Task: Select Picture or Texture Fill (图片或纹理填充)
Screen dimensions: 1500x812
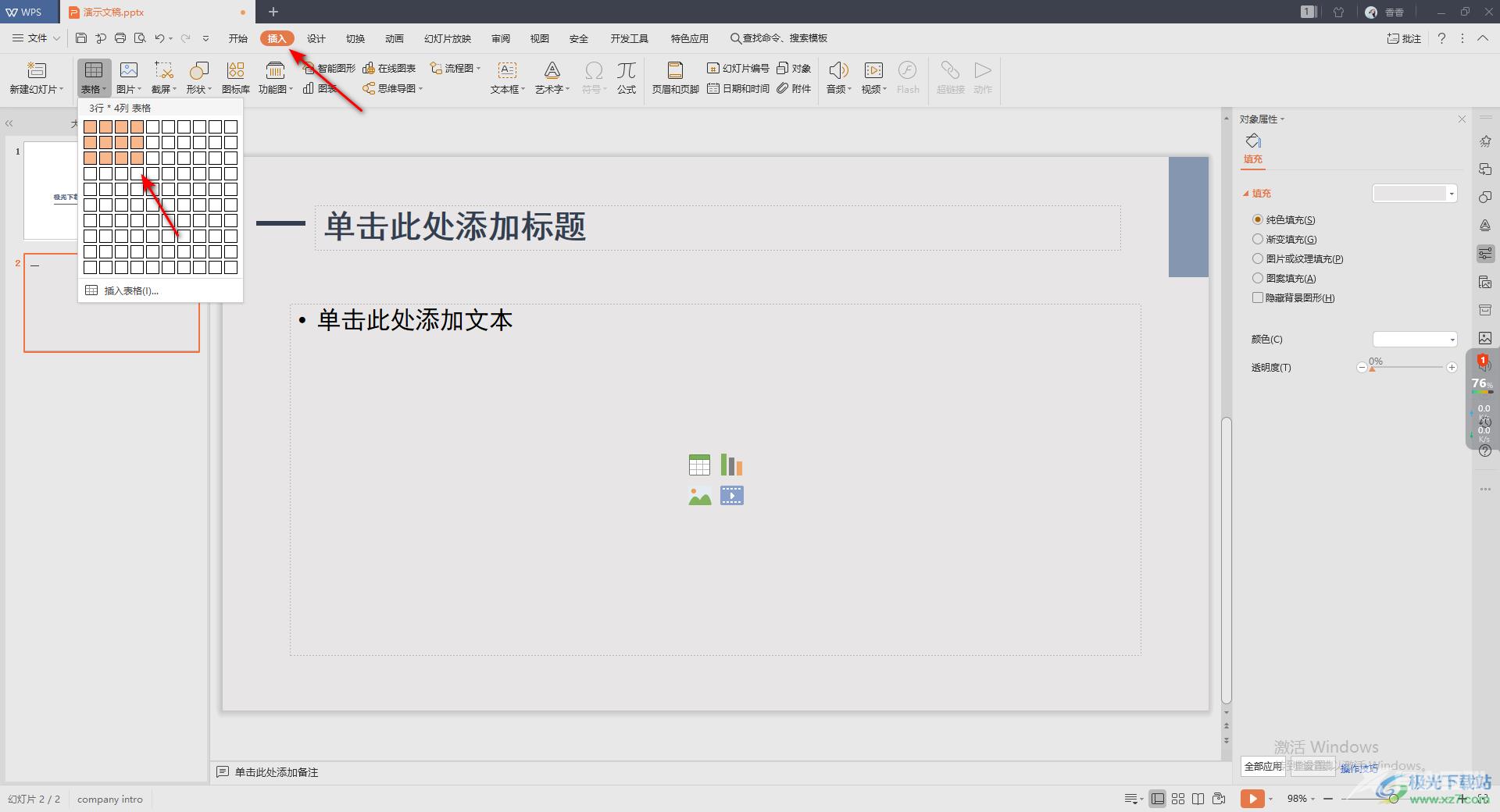Action: point(1258,258)
